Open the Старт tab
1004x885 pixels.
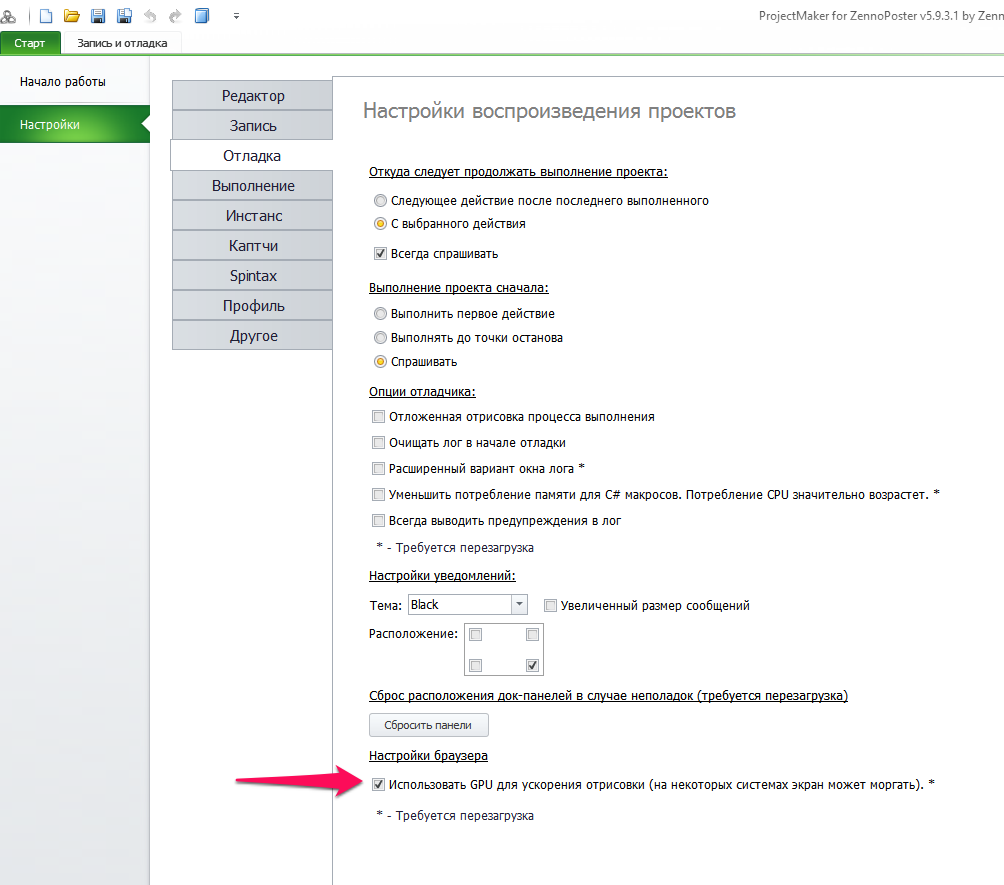point(30,43)
